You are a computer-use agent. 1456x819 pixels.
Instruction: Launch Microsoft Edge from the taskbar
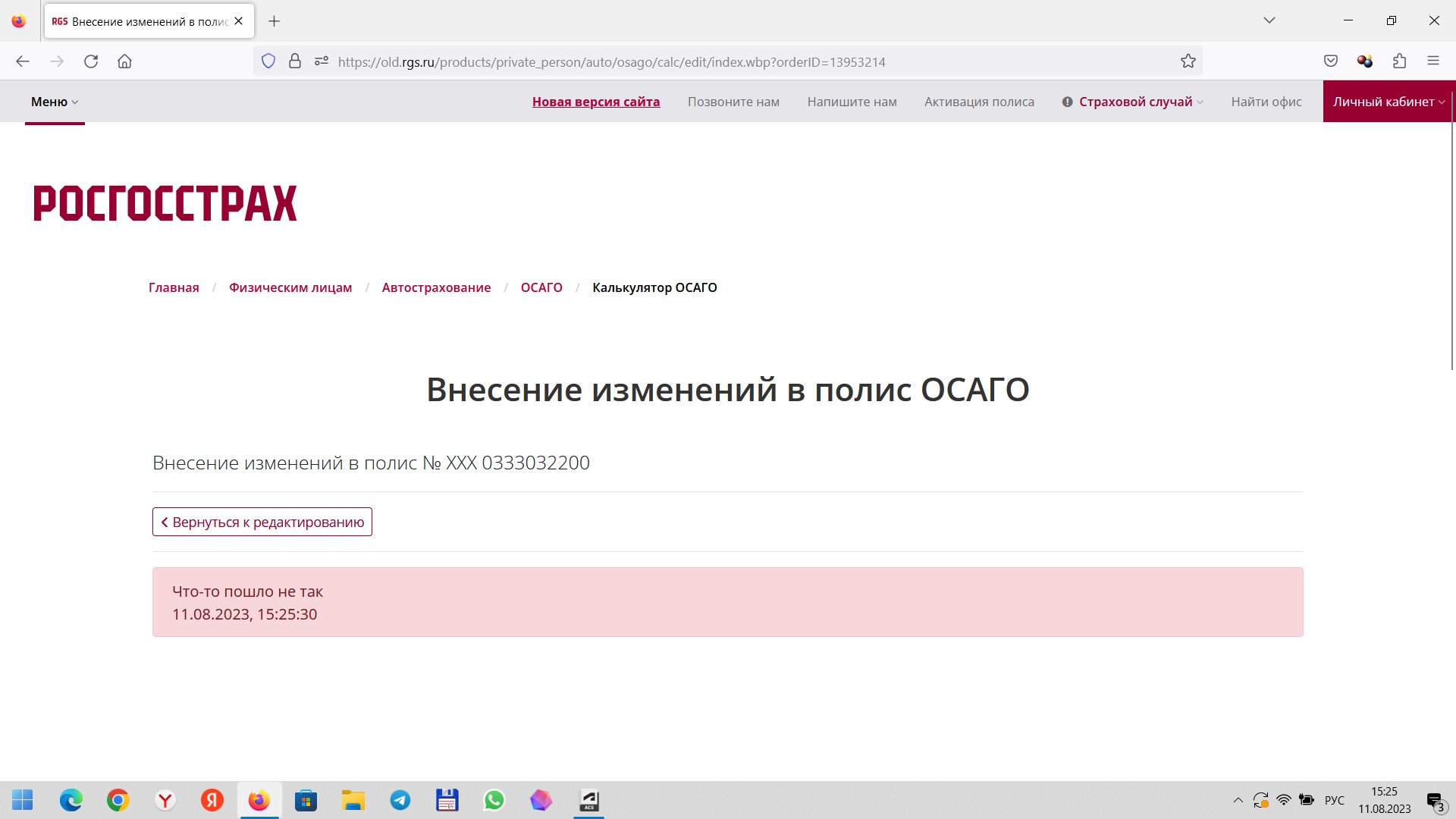pyautogui.click(x=71, y=800)
